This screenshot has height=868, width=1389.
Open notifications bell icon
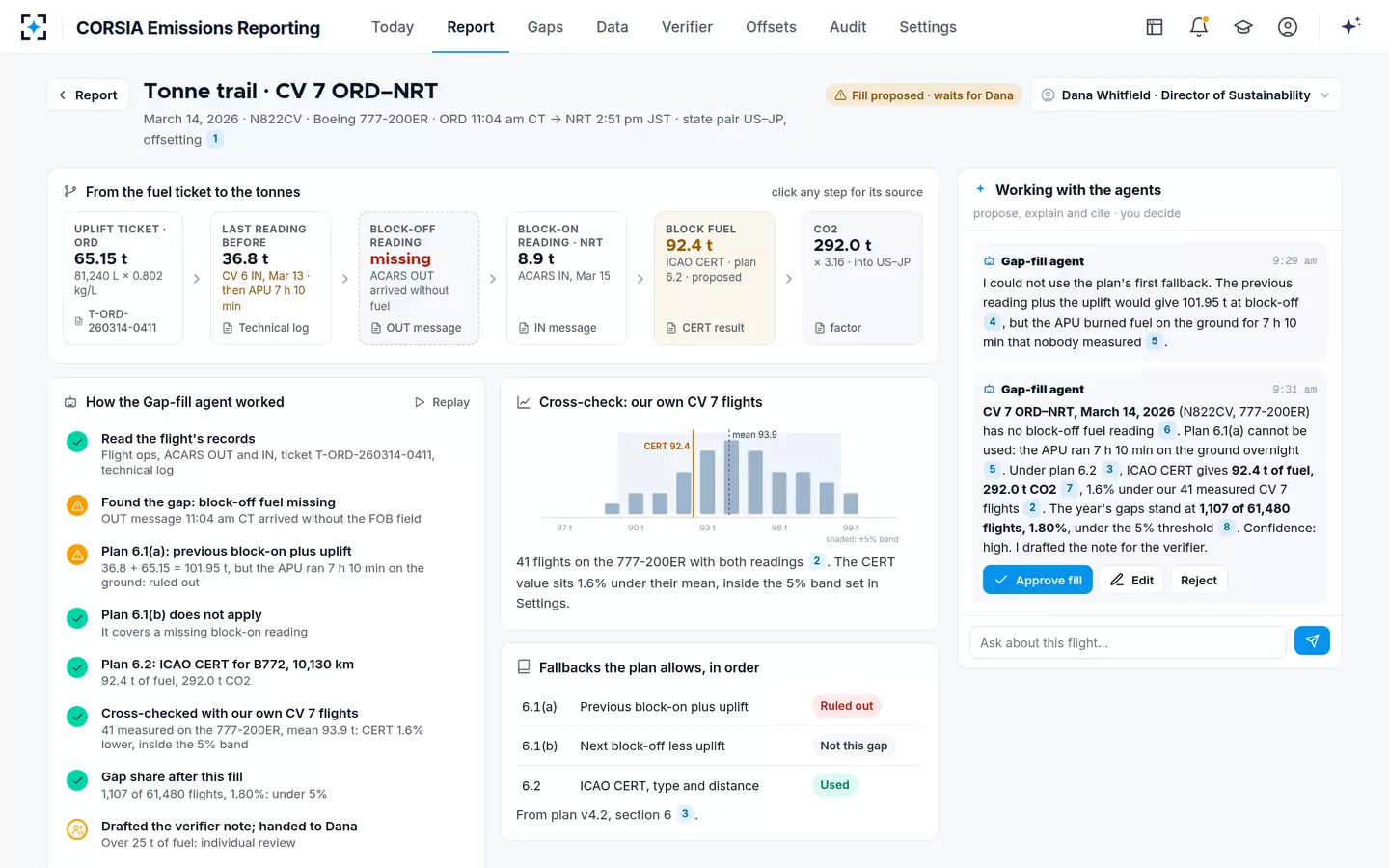coord(1199,27)
